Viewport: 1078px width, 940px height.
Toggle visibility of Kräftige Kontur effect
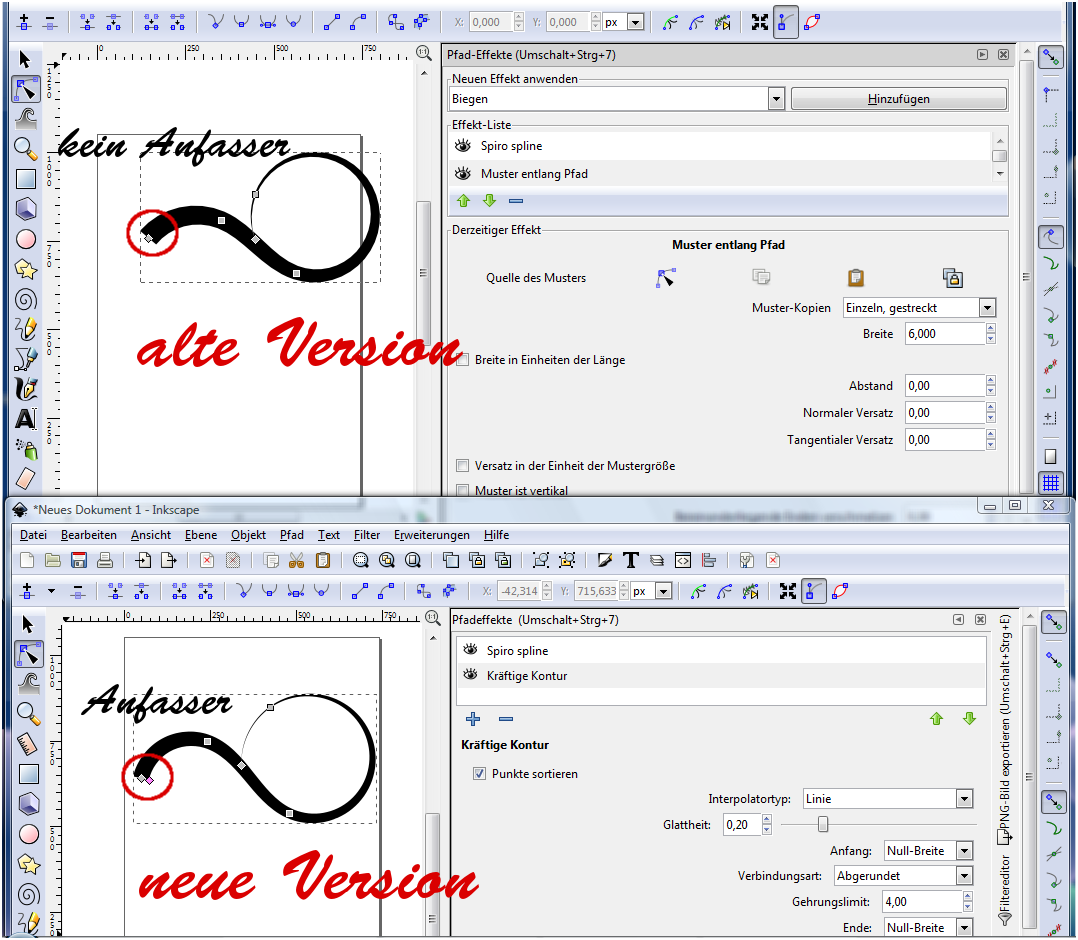(x=470, y=675)
